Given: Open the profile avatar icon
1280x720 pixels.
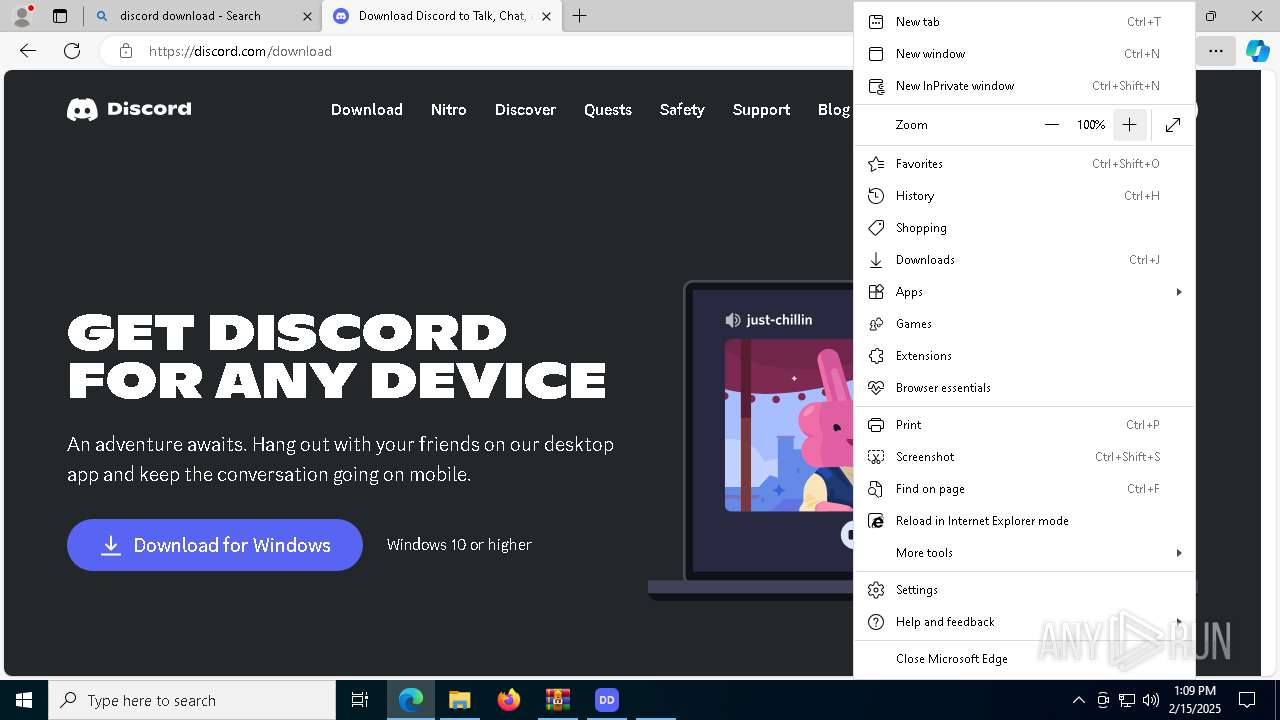Looking at the screenshot, I should tap(22, 16).
